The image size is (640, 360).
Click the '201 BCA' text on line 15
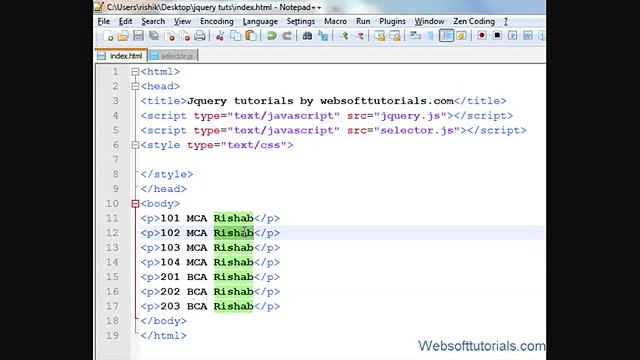184,277
